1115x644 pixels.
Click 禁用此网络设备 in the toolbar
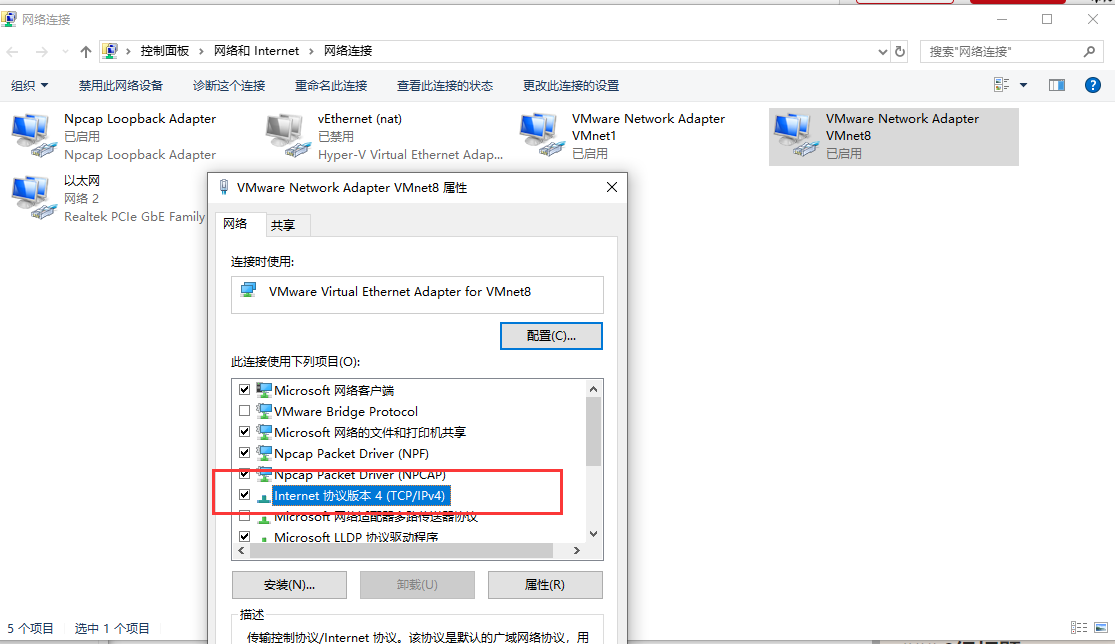(x=121, y=85)
